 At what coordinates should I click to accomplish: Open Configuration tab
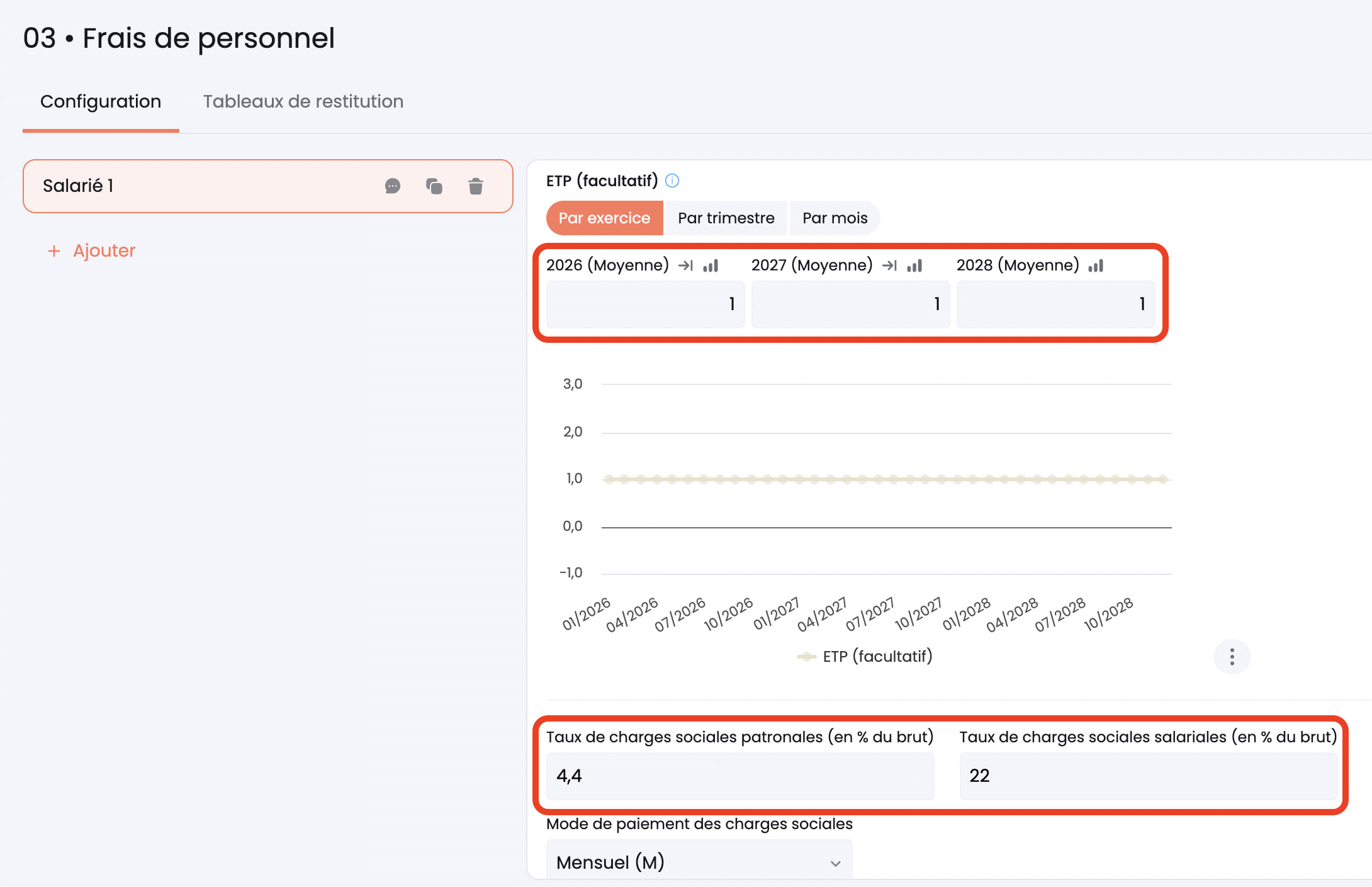[x=101, y=102]
